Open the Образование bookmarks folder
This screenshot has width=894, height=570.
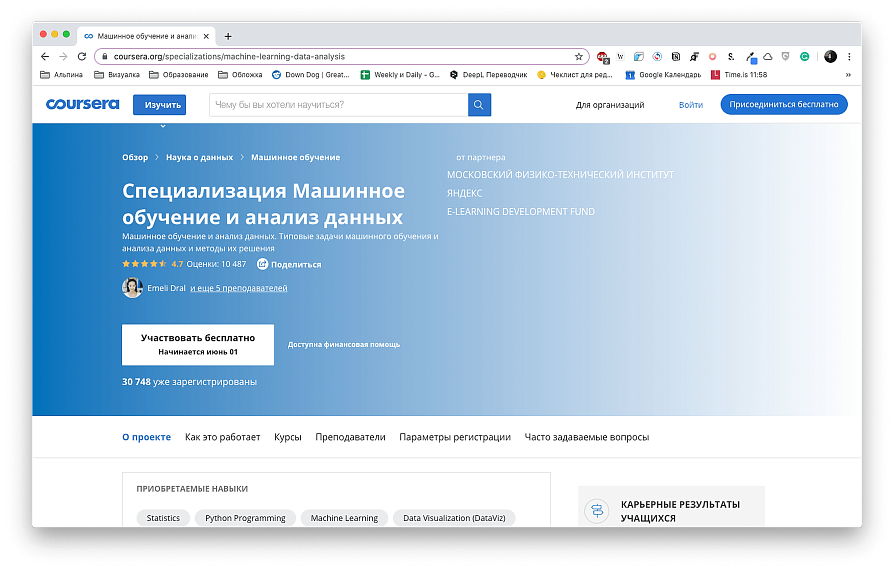(x=178, y=75)
